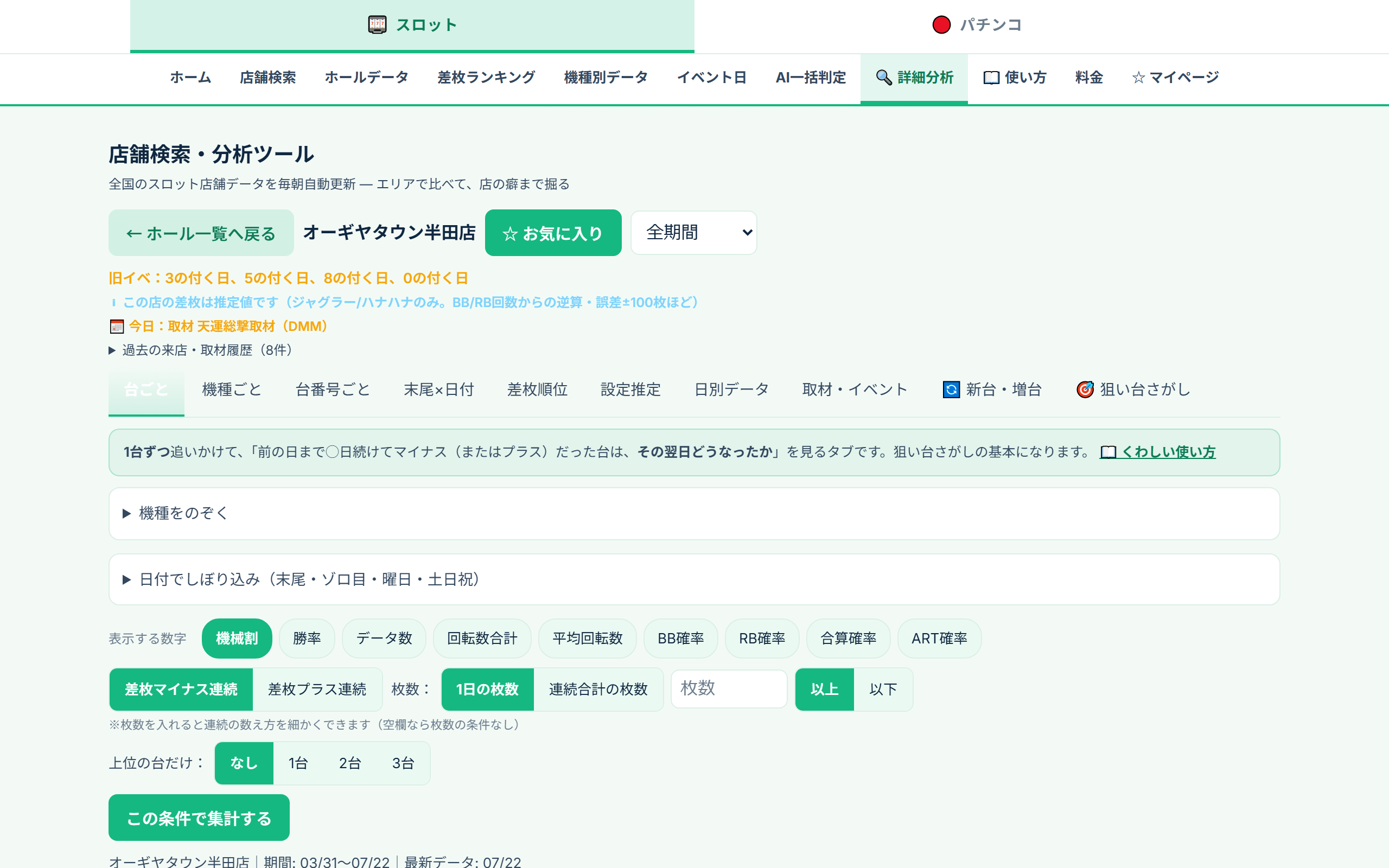
Task: Go to ホールデータ in navigation
Action: [x=367, y=78]
